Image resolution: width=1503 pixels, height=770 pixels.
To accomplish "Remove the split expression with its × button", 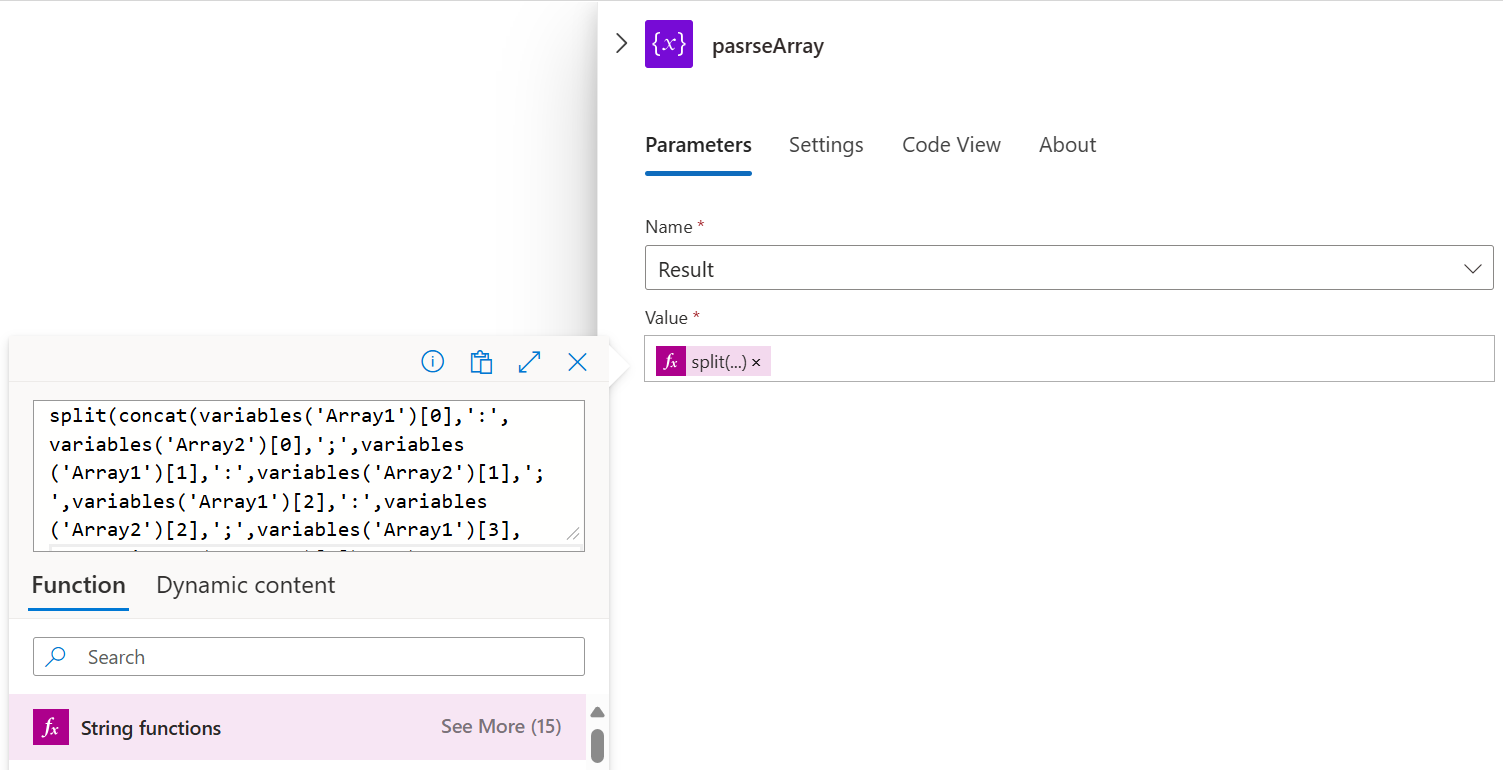I will click(757, 362).
